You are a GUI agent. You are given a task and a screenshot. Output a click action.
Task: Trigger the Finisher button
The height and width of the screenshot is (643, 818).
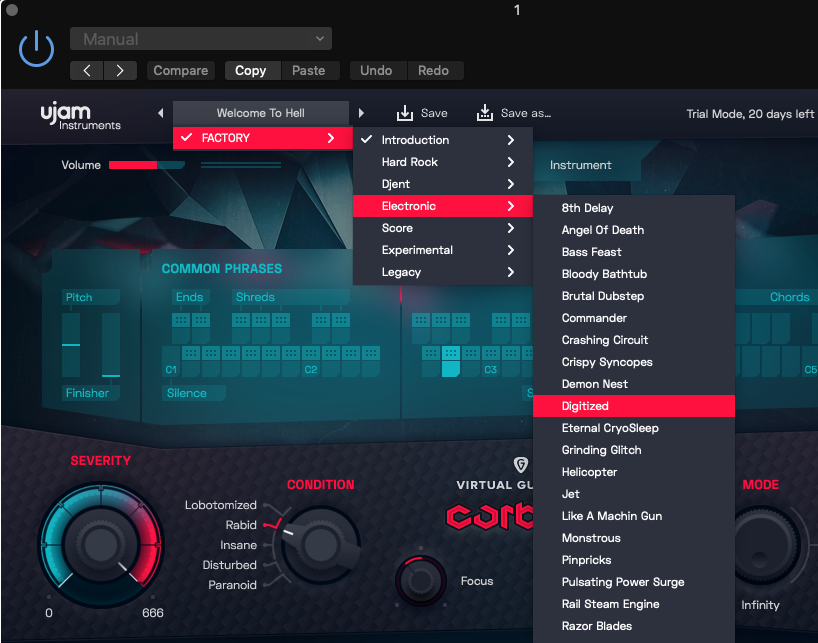90,393
